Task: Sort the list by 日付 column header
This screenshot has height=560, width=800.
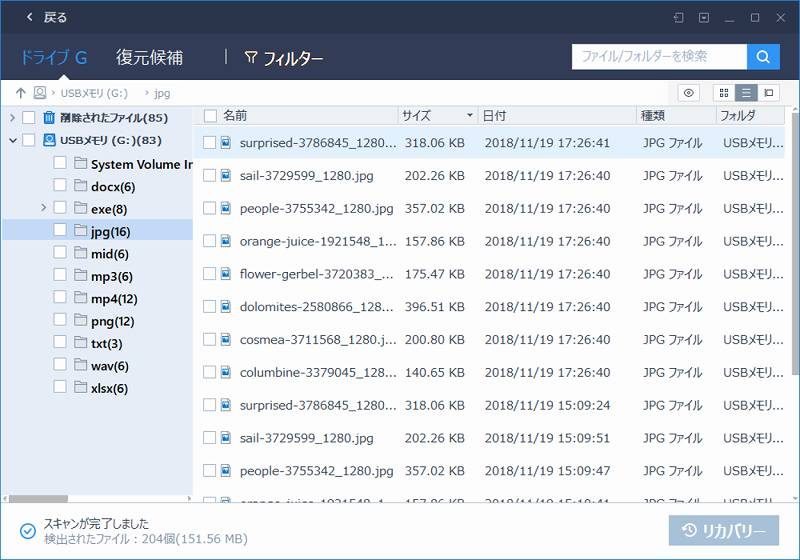Action: [555, 116]
